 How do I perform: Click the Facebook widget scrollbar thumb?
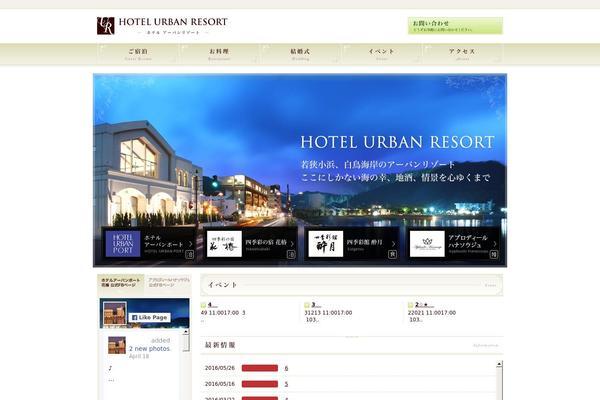click(186, 343)
